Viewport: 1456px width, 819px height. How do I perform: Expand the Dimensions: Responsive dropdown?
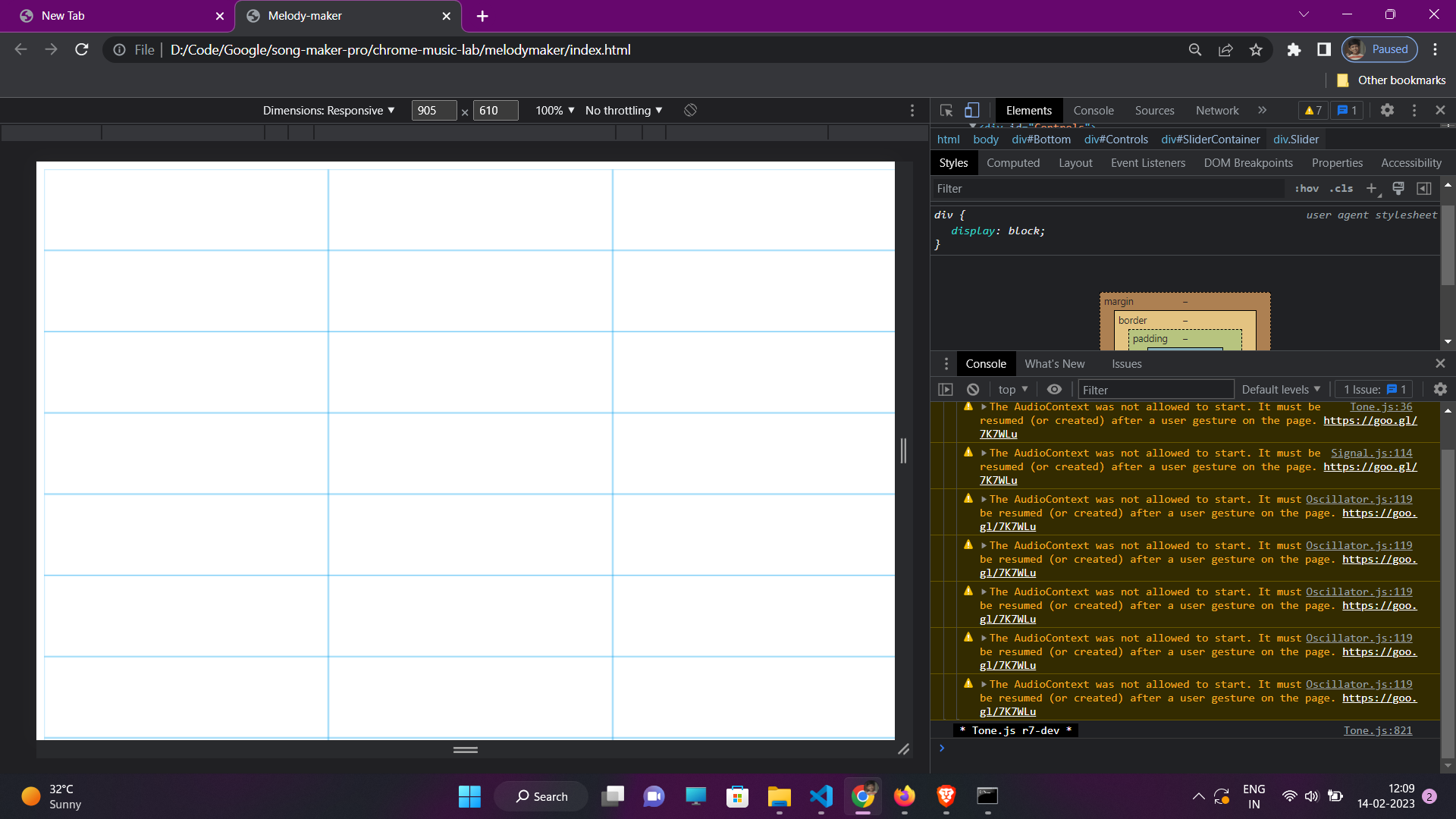pyautogui.click(x=328, y=111)
